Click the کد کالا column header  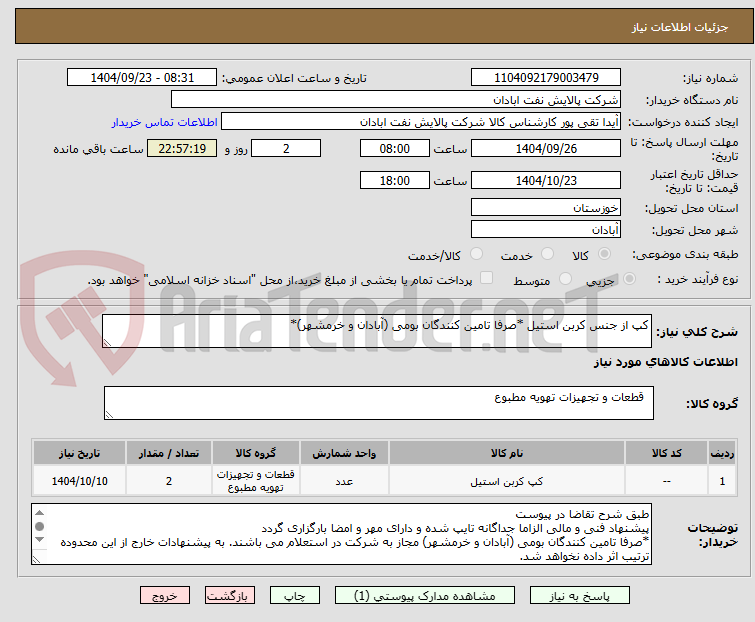[666, 453]
